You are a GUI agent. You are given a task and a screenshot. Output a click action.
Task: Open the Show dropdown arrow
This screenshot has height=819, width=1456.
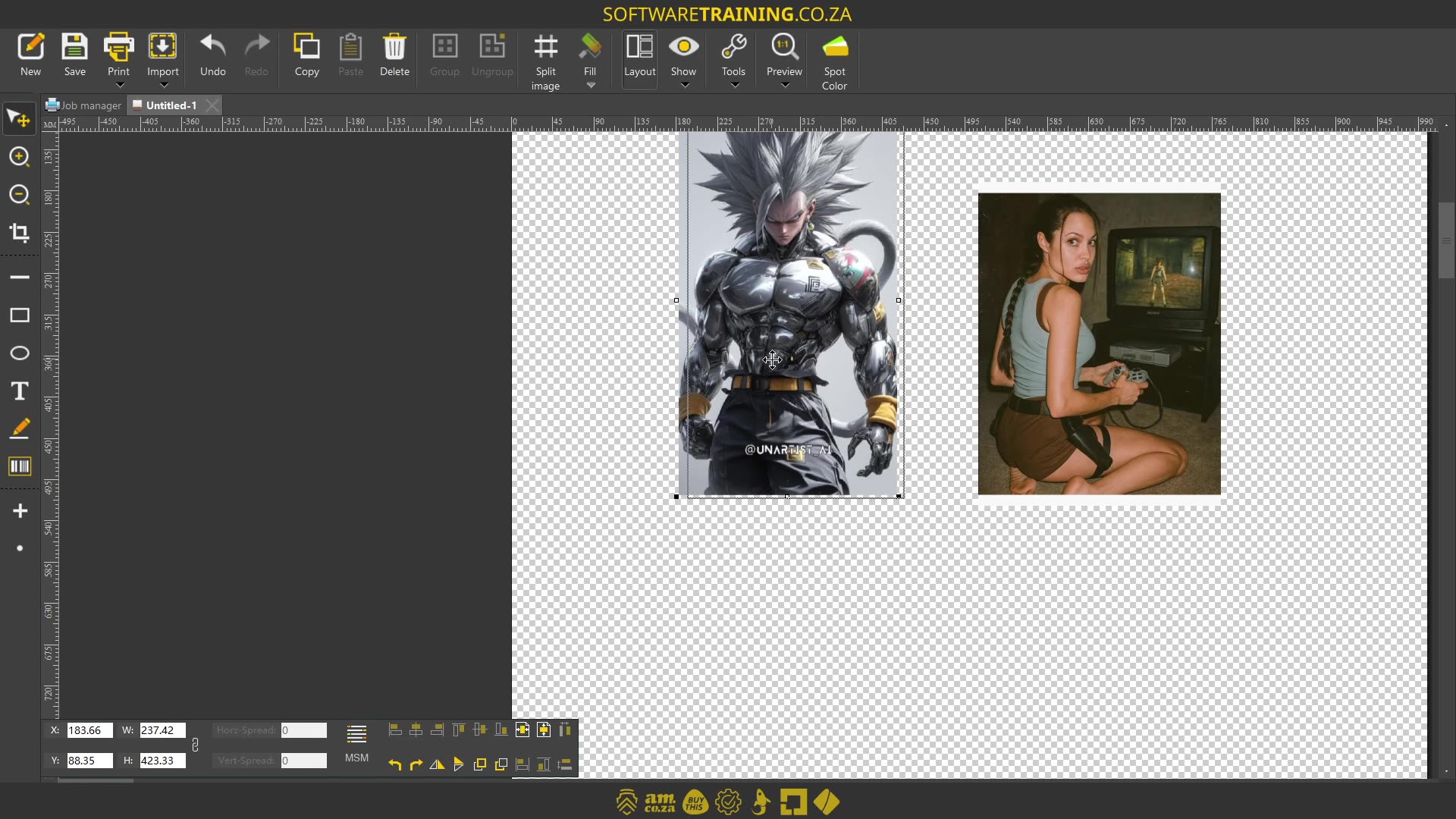(x=685, y=86)
